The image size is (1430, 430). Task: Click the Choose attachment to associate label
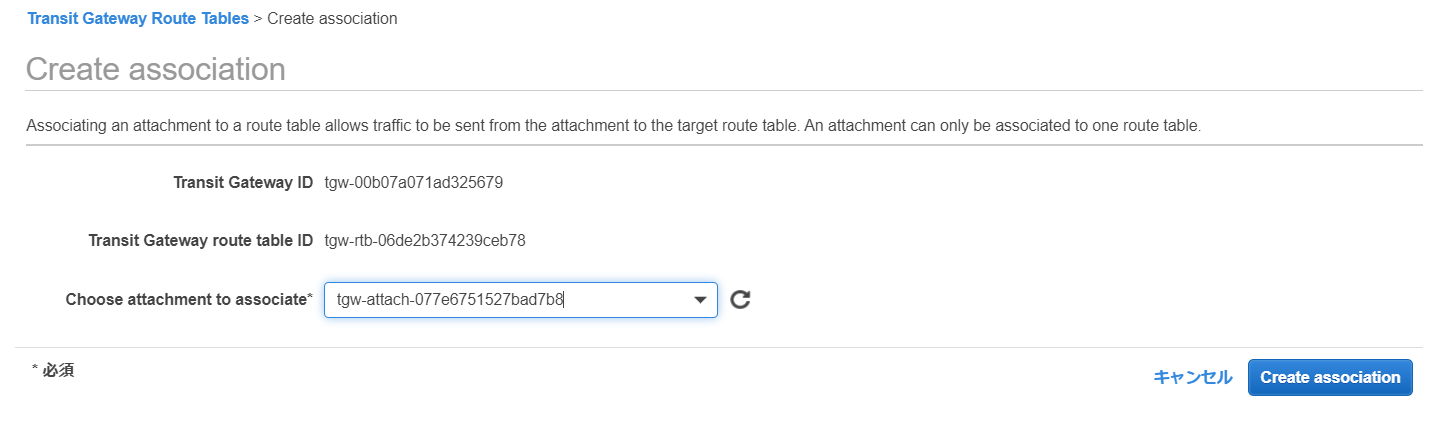click(186, 299)
